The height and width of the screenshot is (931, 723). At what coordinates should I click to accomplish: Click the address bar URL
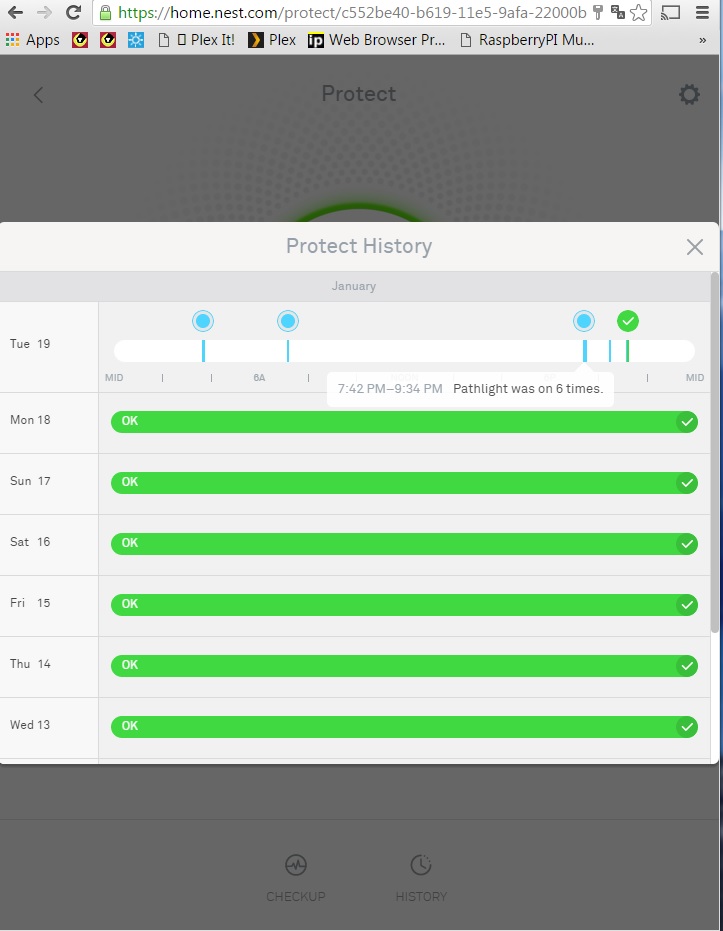click(x=351, y=12)
